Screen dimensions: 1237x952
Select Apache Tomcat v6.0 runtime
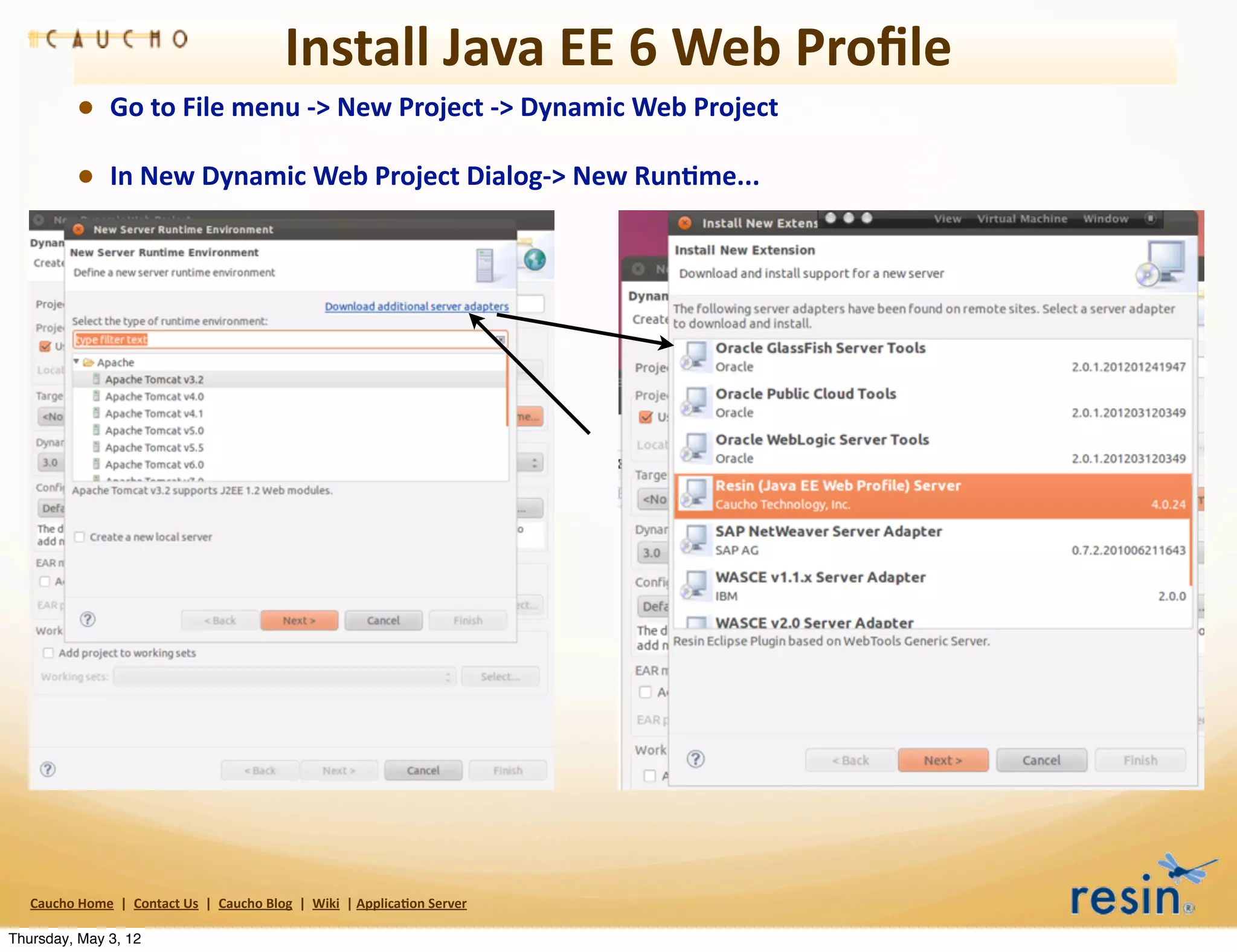tap(154, 465)
